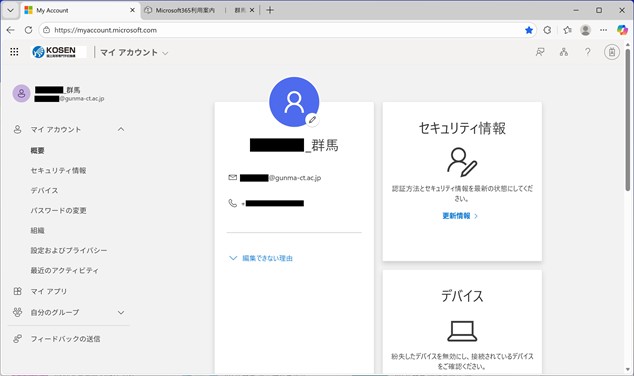Image resolution: width=634 pixels, height=376 pixels.
Task: Select the My Account browser tab
Action: pos(80,11)
